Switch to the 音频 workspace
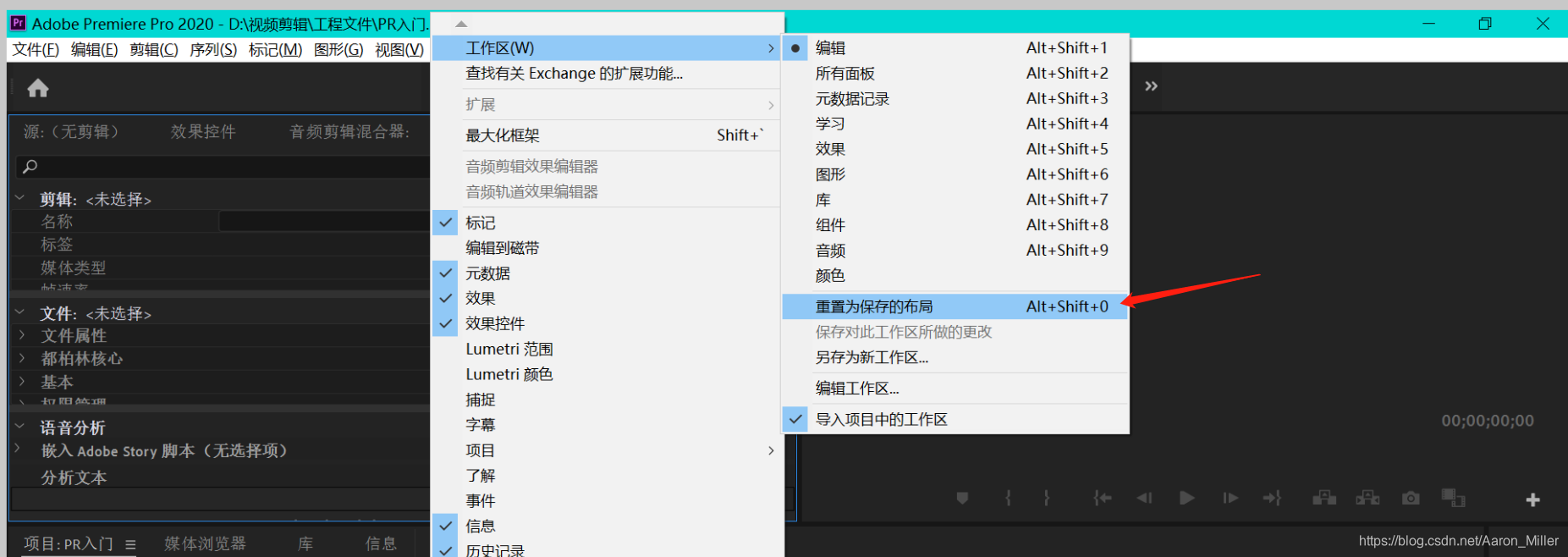1568x557 pixels. pyautogui.click(x=956, y=251)
